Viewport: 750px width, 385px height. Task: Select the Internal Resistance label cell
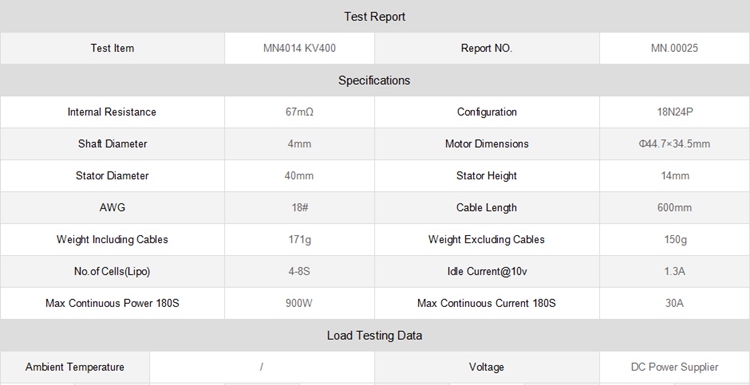[x=112, y=112]
